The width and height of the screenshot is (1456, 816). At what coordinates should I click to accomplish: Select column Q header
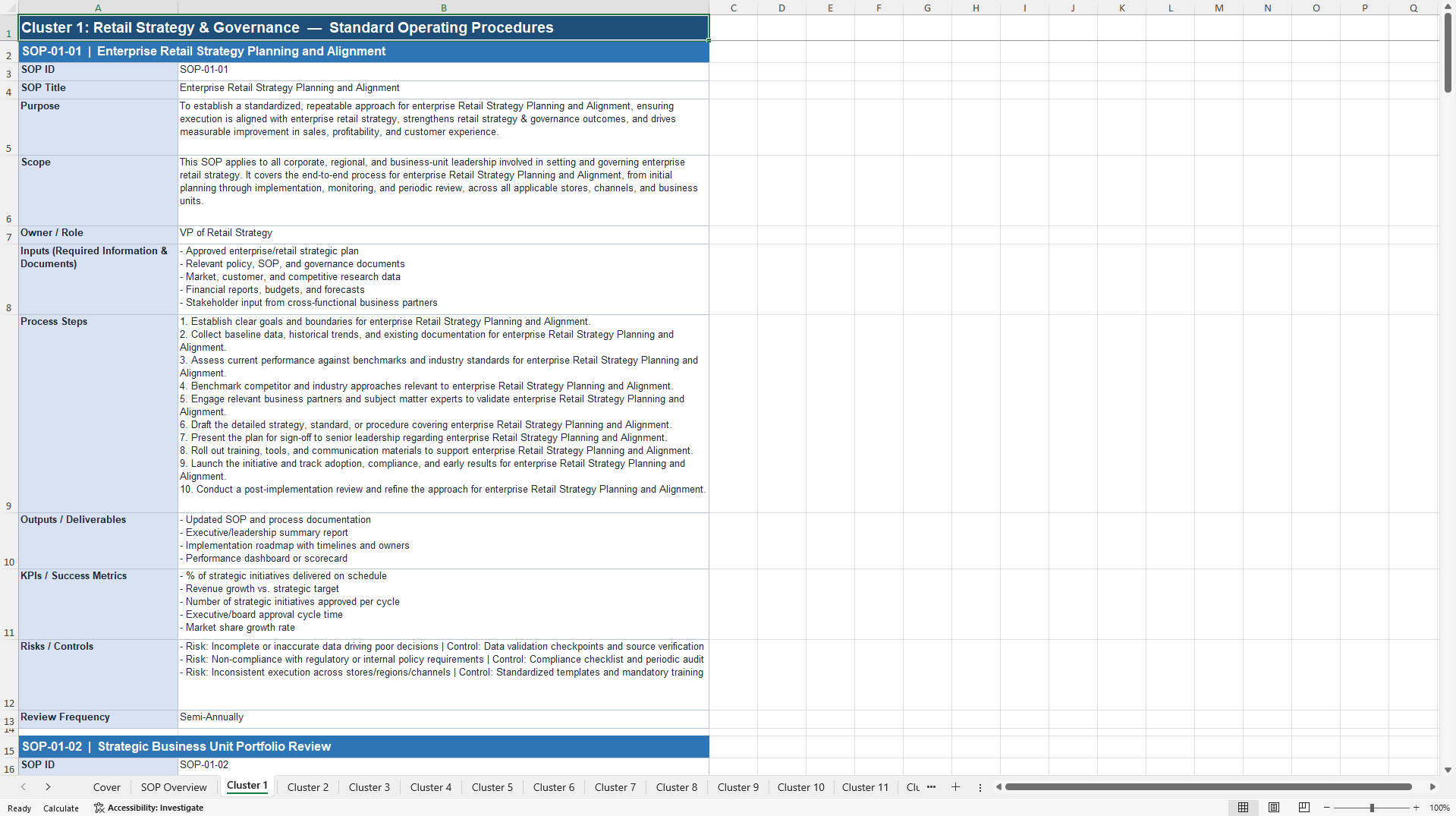(x=1414, y=8)
